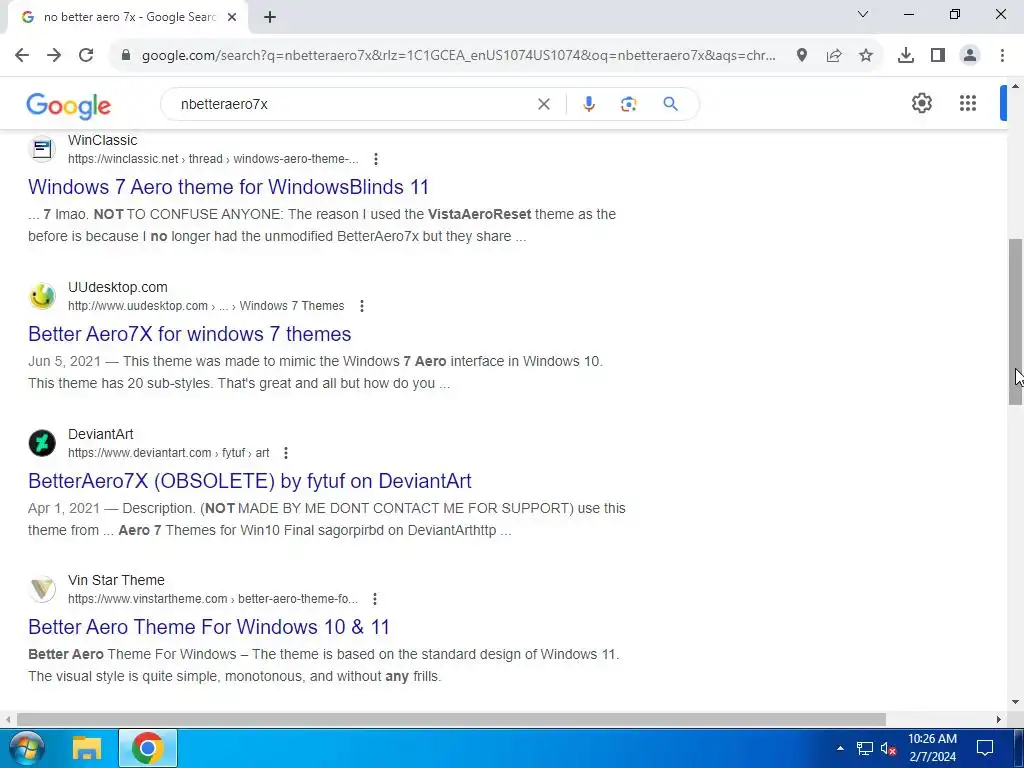Focus the Chrome address bar URL
Image resolution: width=1024 pixels, height=768 pixels.
[x=458, y=56]
